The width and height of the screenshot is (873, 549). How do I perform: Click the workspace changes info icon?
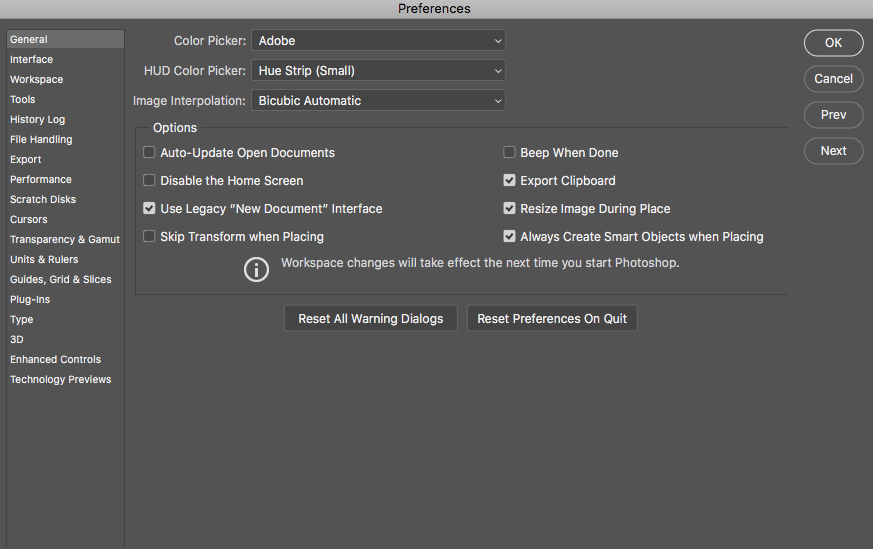(257, 269)
